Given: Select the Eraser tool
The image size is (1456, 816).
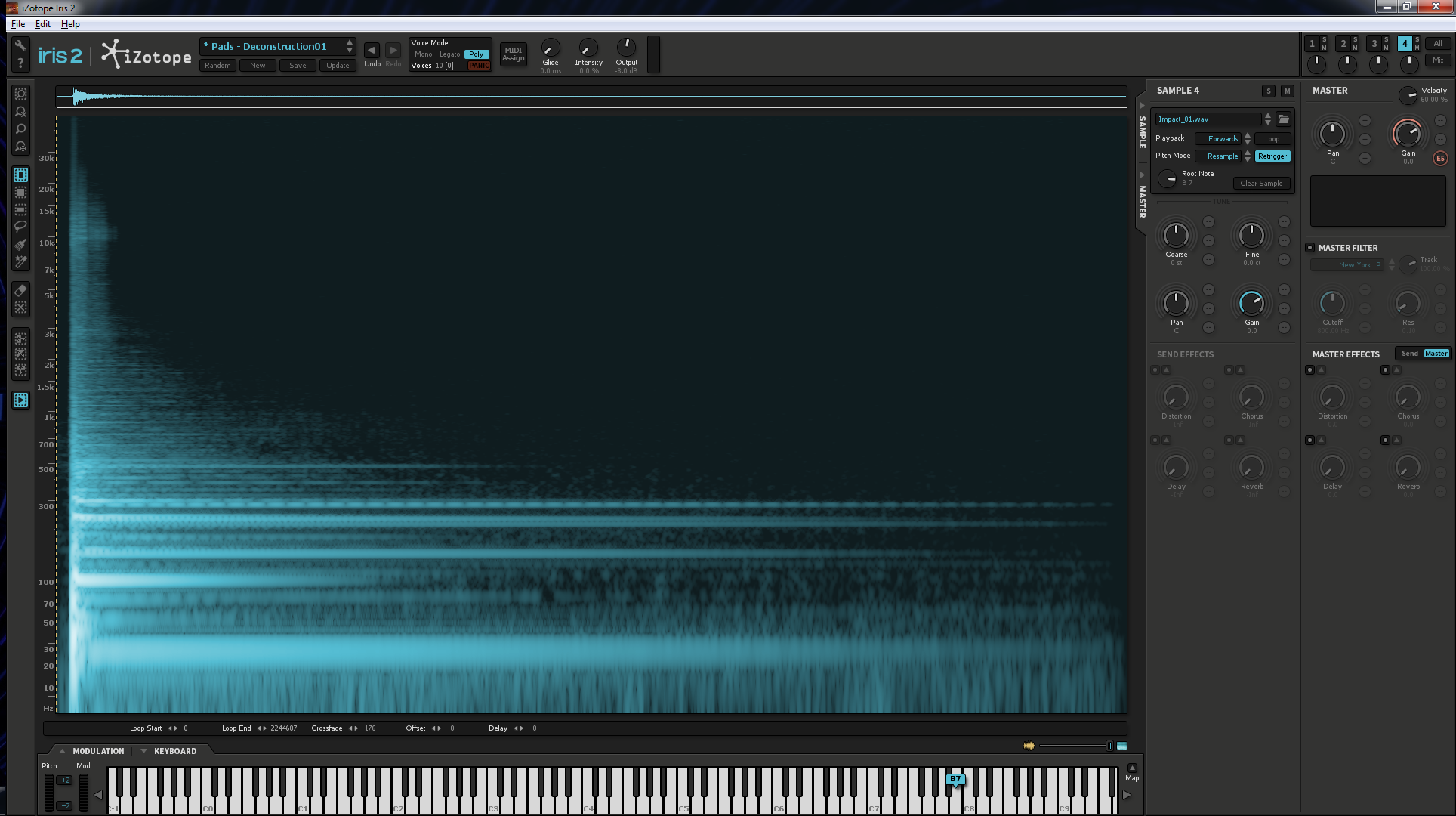Looking at the screenshot, I should click(x=20, y=291).
